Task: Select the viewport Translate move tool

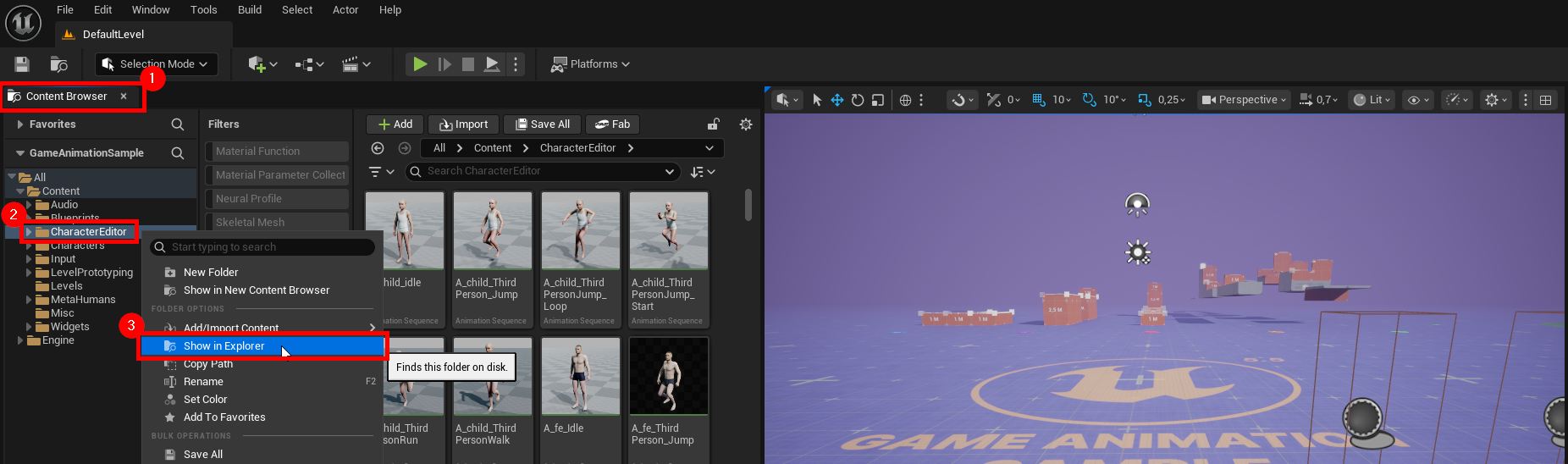Action: point(837,100)
